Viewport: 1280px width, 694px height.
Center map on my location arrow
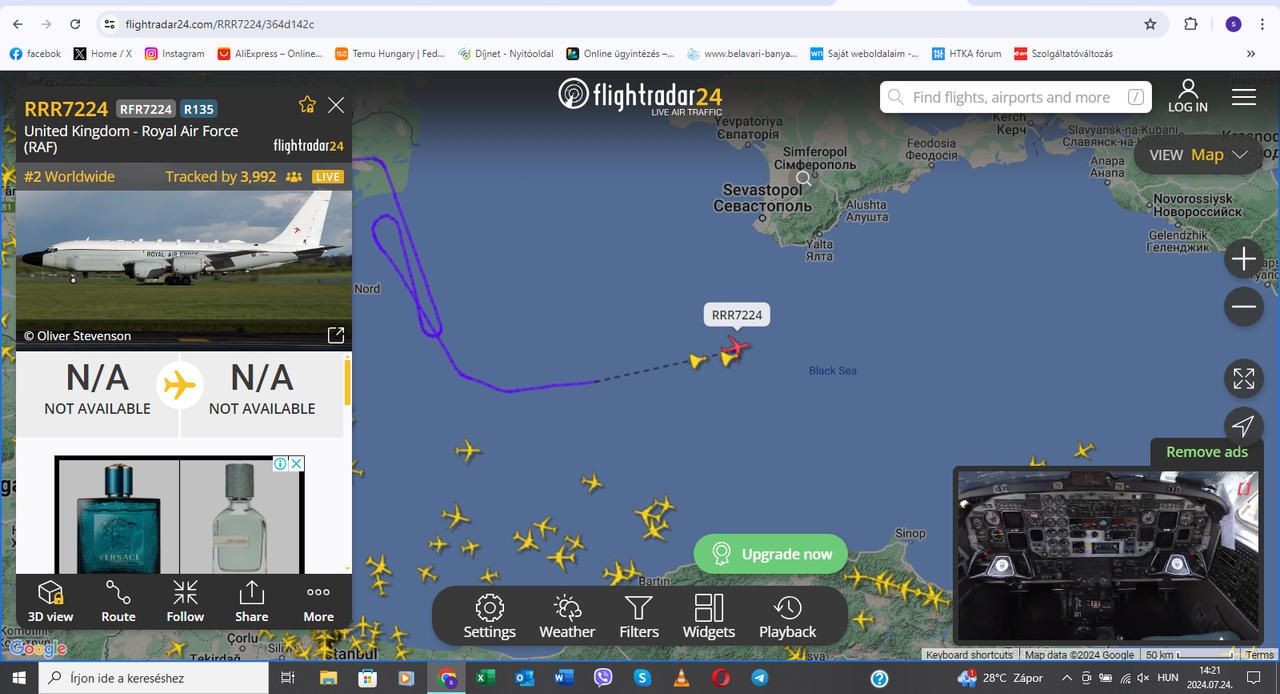(1243, 427)
